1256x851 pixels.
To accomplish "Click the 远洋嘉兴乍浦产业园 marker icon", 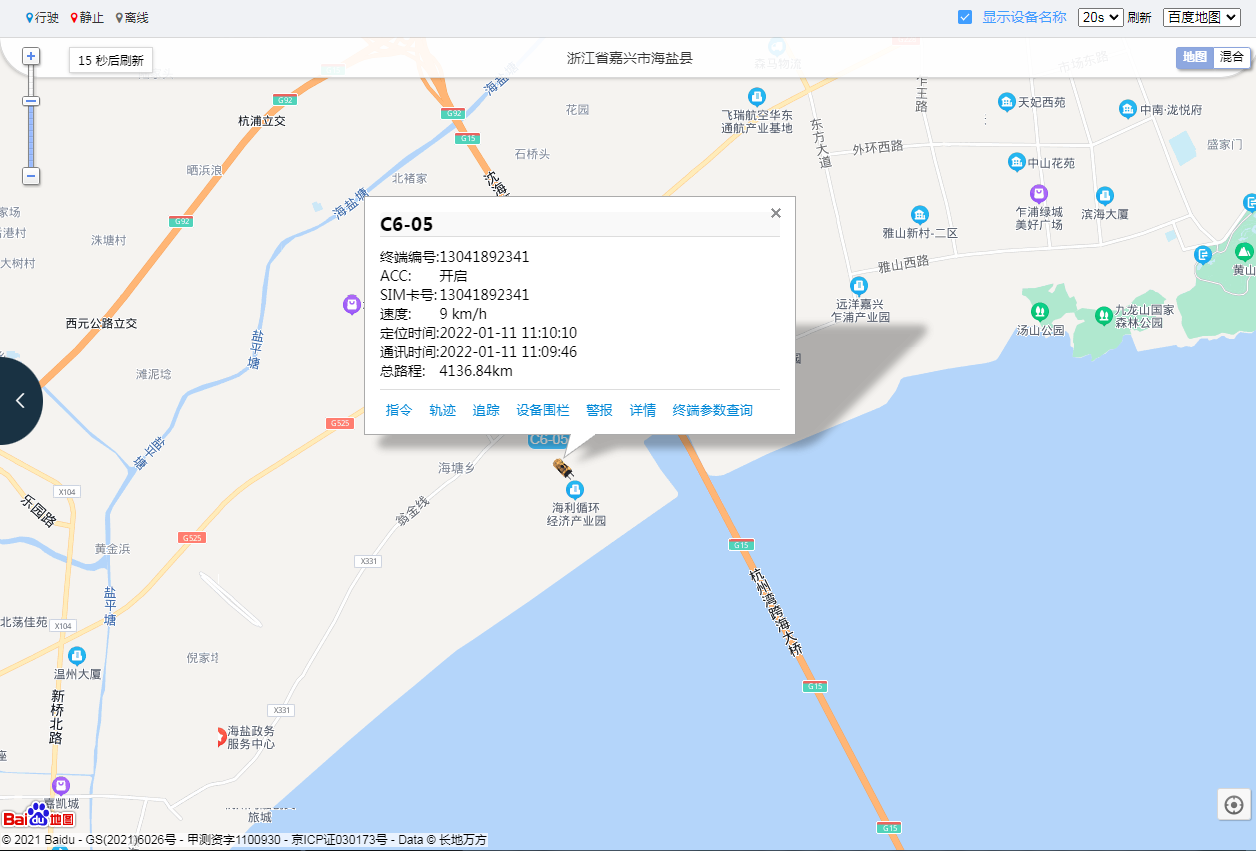I will click(x=858, y=285).
